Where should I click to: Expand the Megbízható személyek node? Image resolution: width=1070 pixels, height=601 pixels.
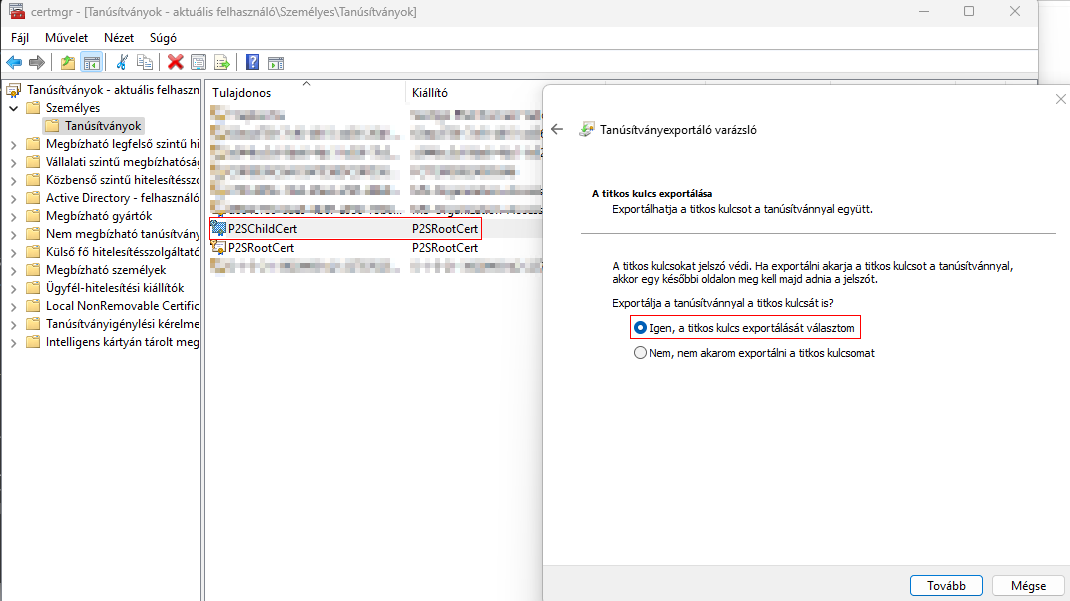pyautogui.click(x=13, y=270)
